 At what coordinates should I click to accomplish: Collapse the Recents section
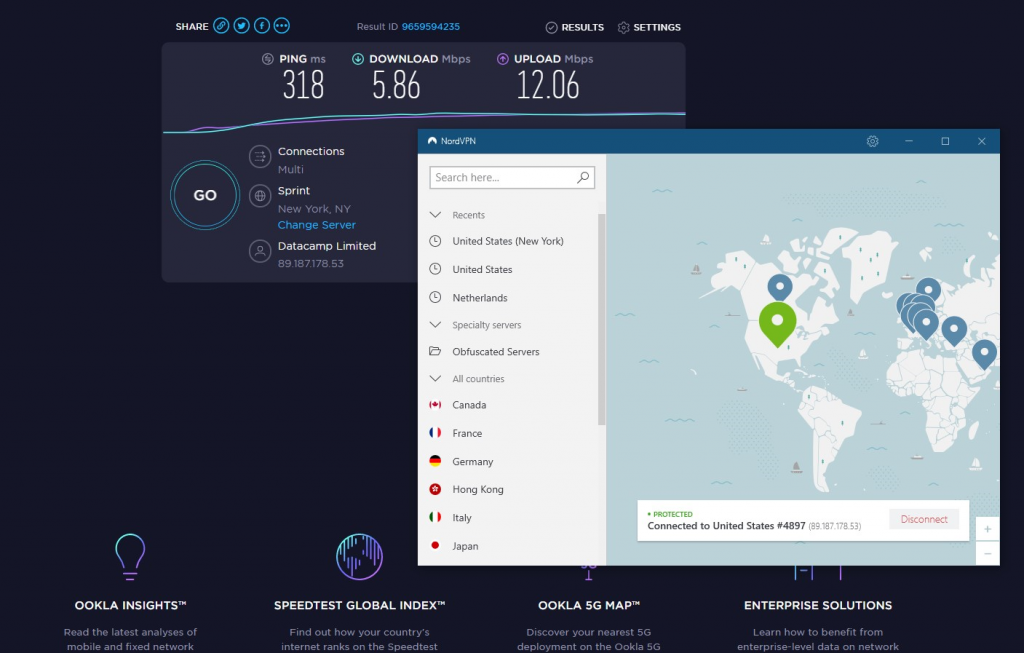(x=435, y=215)
